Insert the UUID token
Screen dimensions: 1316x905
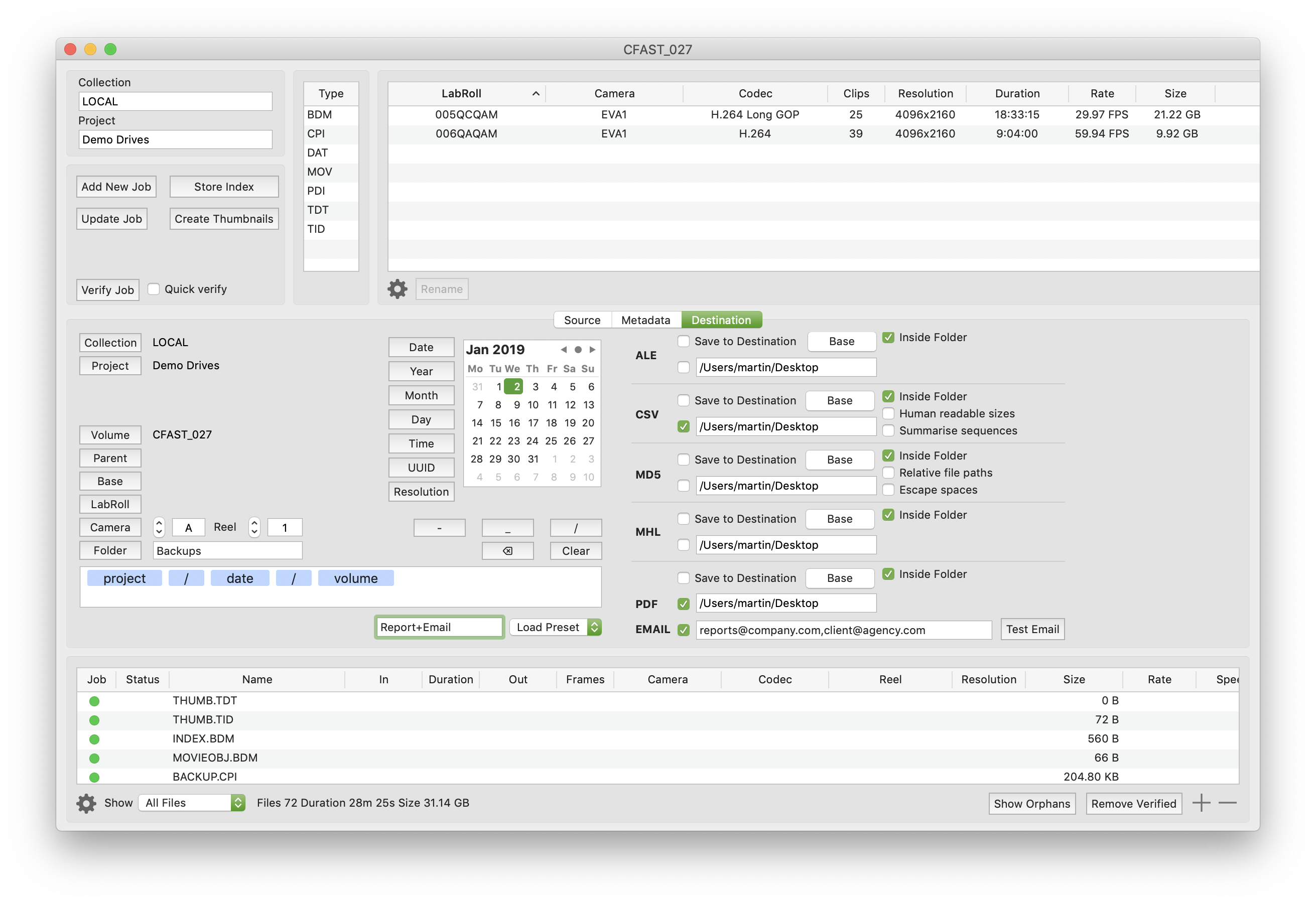[421, 469]
